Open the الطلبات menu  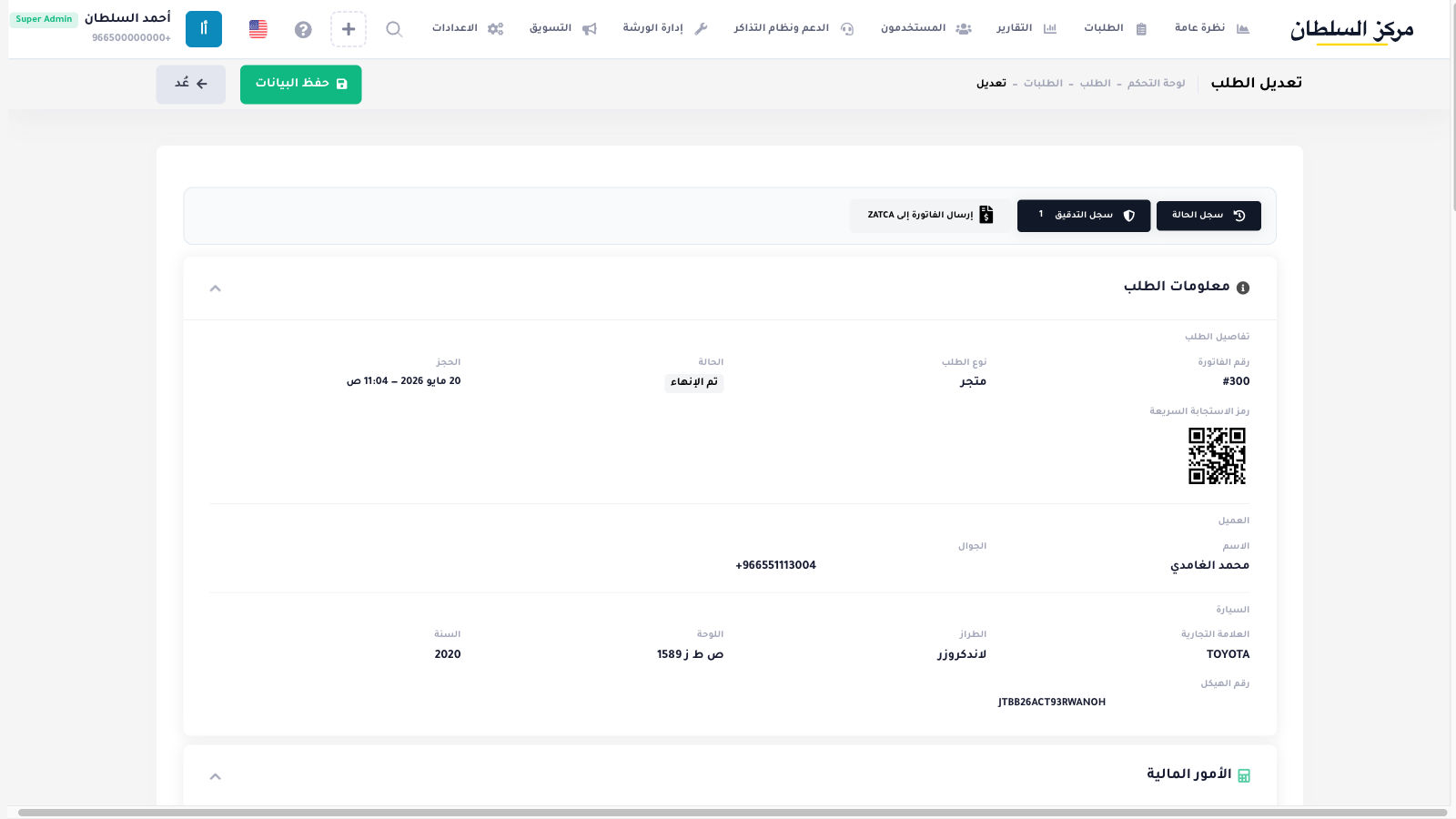(x=1116, y=29)
